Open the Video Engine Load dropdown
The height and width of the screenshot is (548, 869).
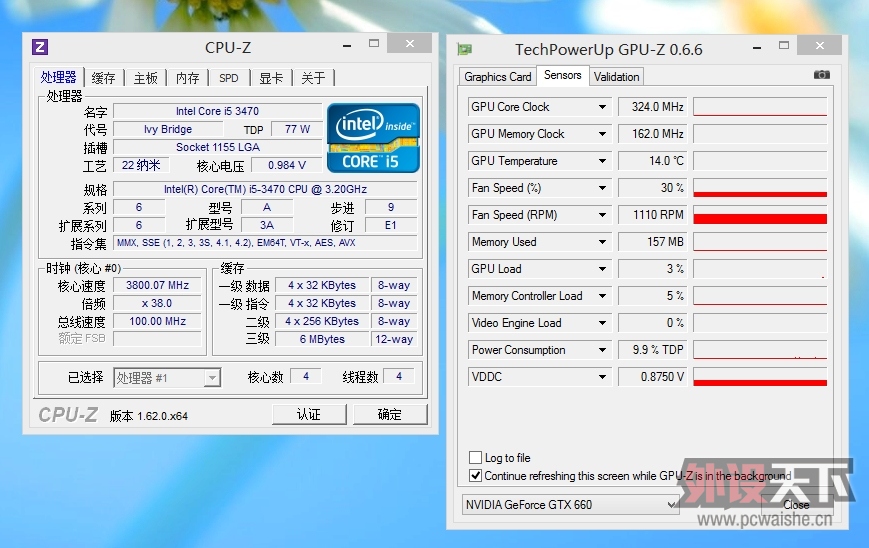(602, 323)
